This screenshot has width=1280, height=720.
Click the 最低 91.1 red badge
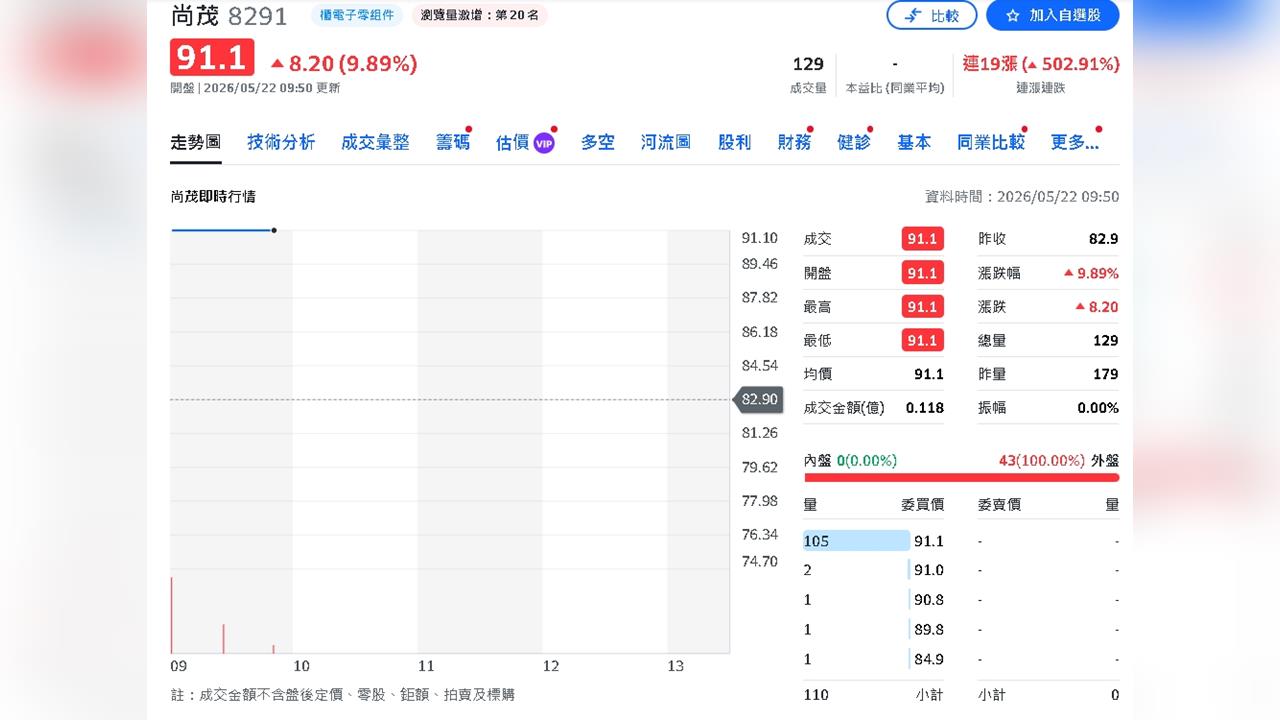coord(922,340)
